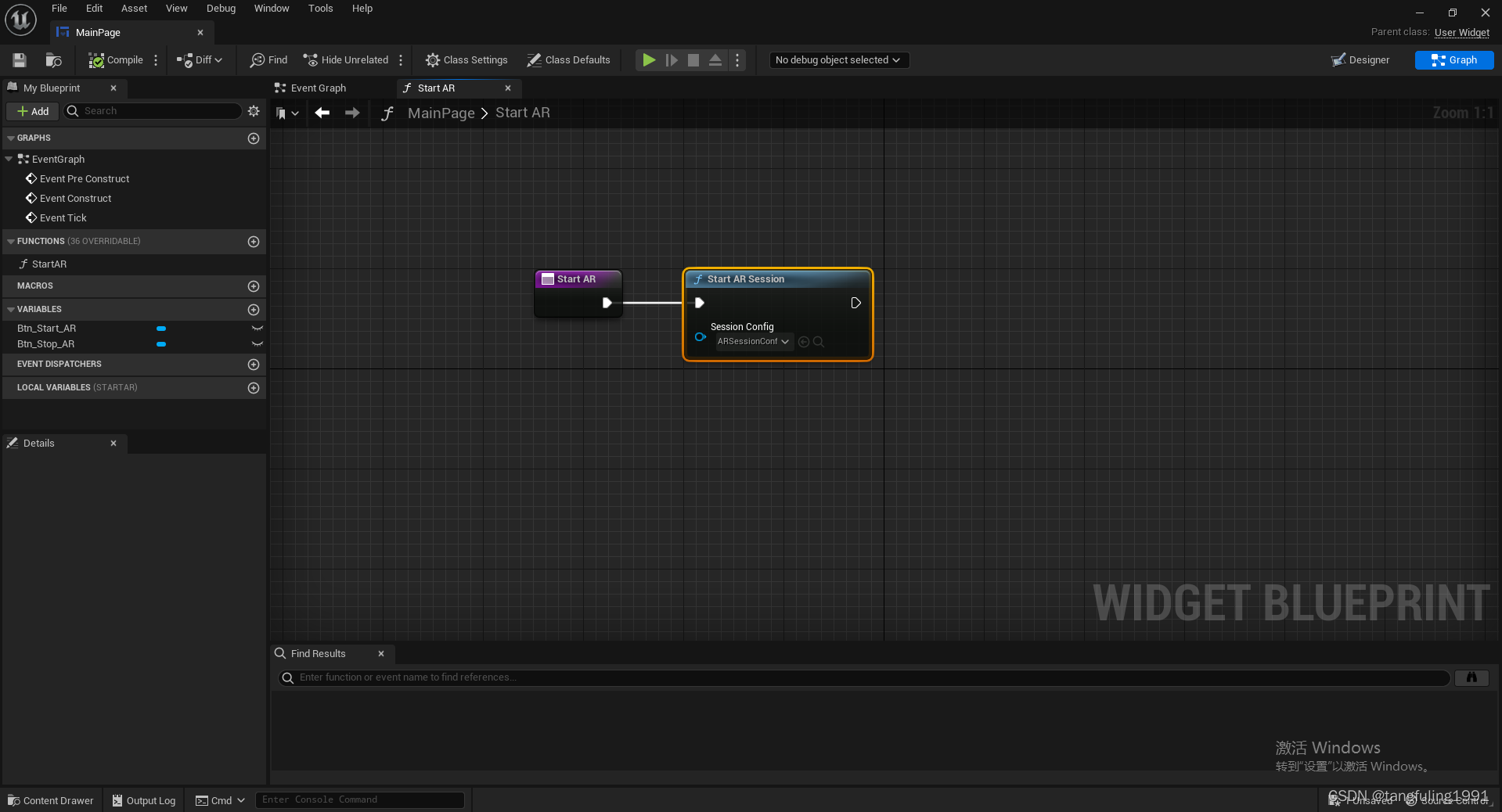Browse to asset in Content Browser

(53, 60)
